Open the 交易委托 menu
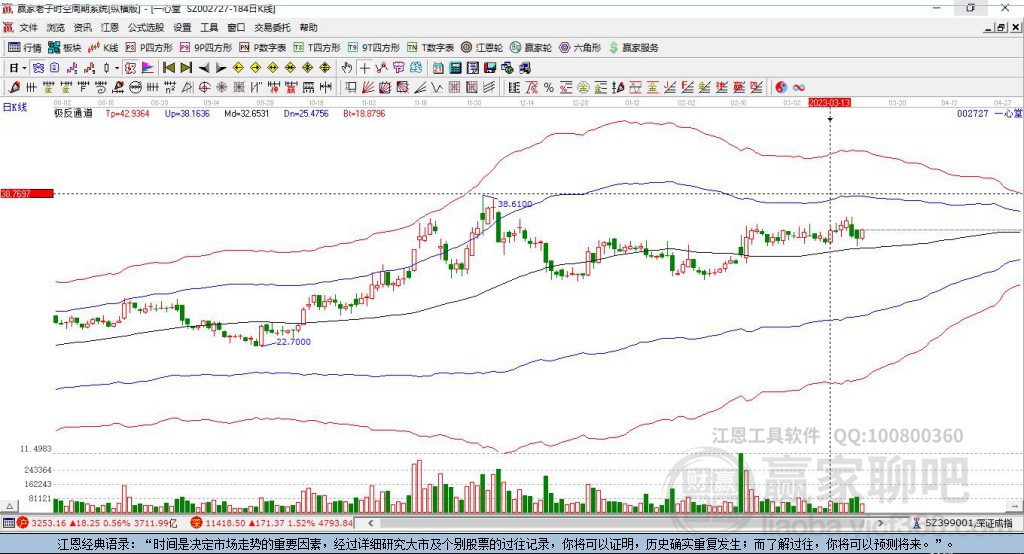The width and height of the screenshot is (1024, 554). coord(272,27)
